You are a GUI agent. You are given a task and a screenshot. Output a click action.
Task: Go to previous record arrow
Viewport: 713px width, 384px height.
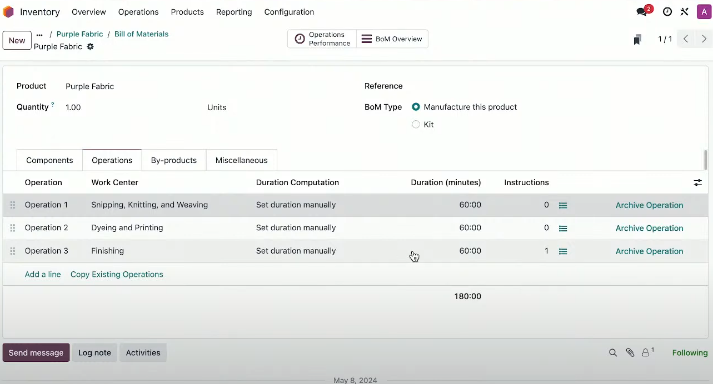(686, 39)
